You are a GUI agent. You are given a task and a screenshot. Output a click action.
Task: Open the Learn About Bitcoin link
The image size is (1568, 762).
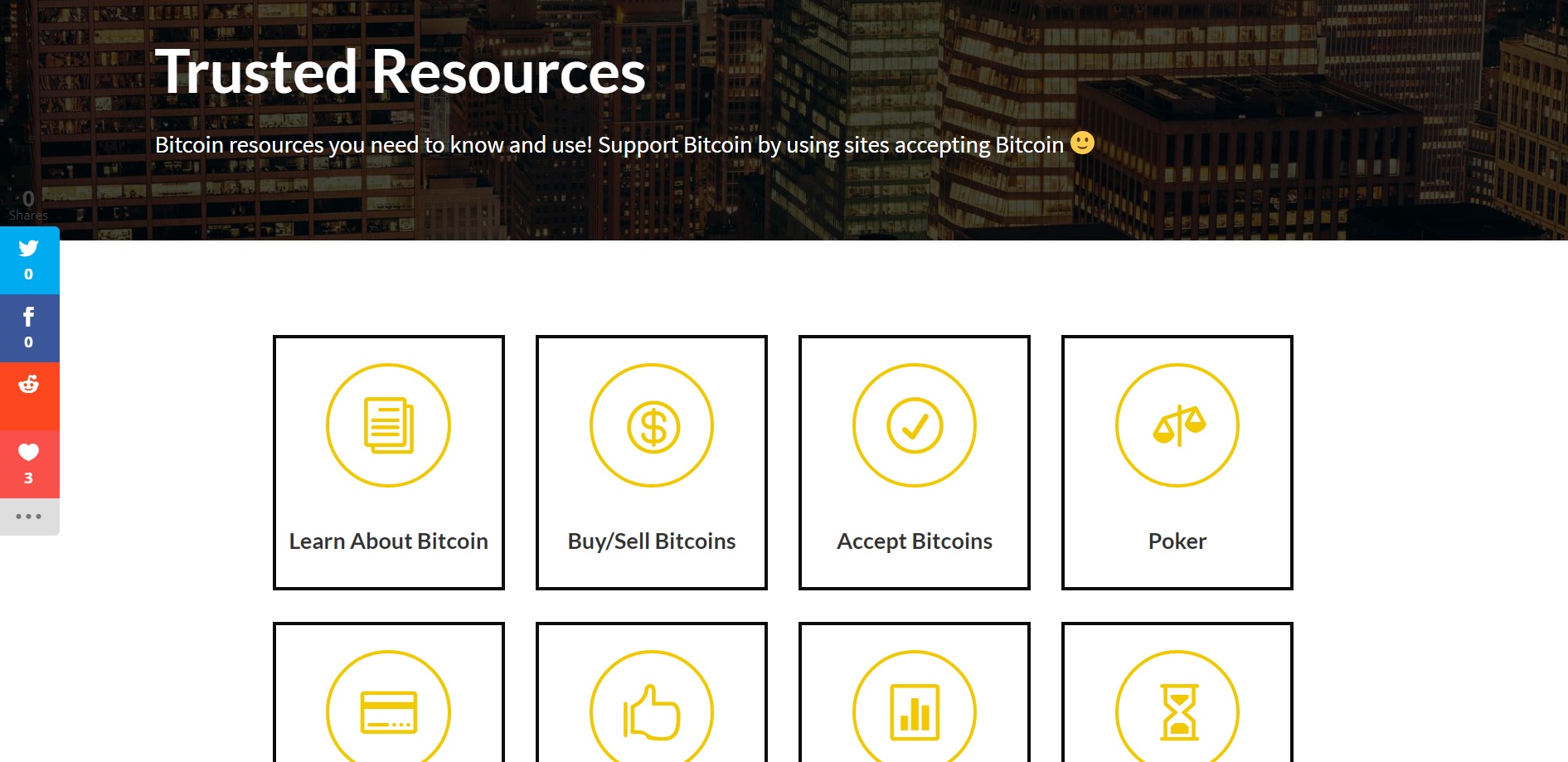(x=388, y=541)
